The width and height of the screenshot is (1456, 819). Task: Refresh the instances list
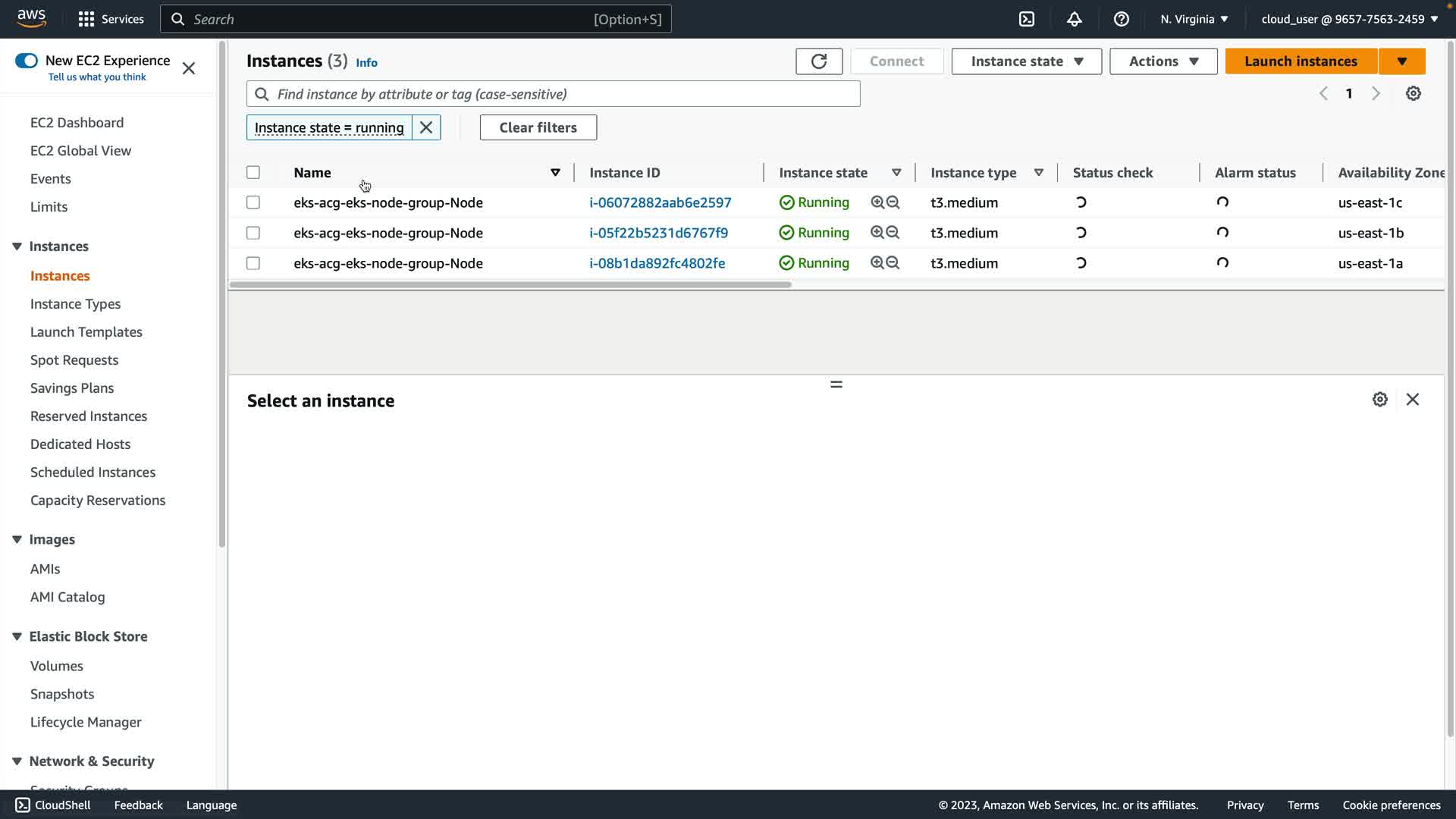click(819, 61)
